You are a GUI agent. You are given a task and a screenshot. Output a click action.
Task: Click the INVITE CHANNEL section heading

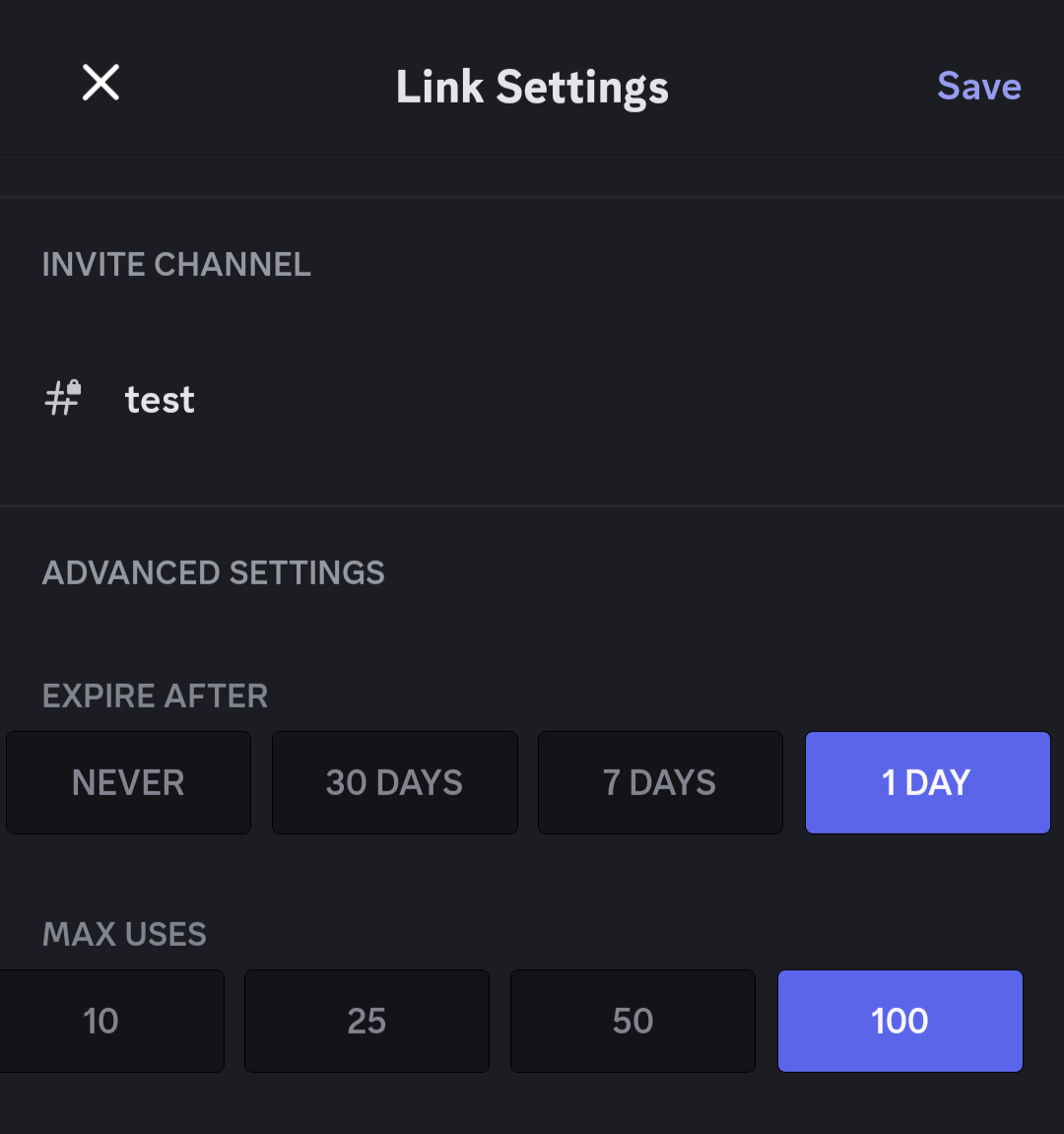[x=176, y=265]
